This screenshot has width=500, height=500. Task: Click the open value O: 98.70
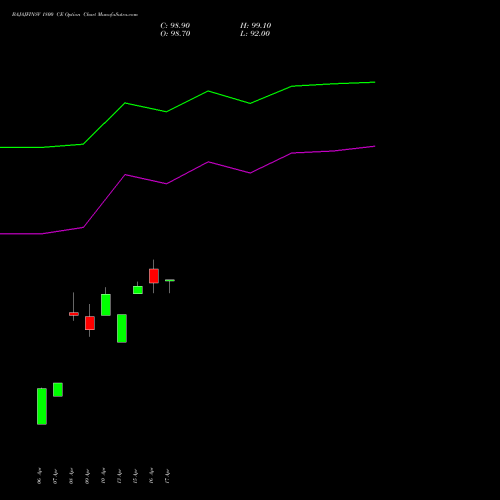pyautogui.click(x=175, y=34)
